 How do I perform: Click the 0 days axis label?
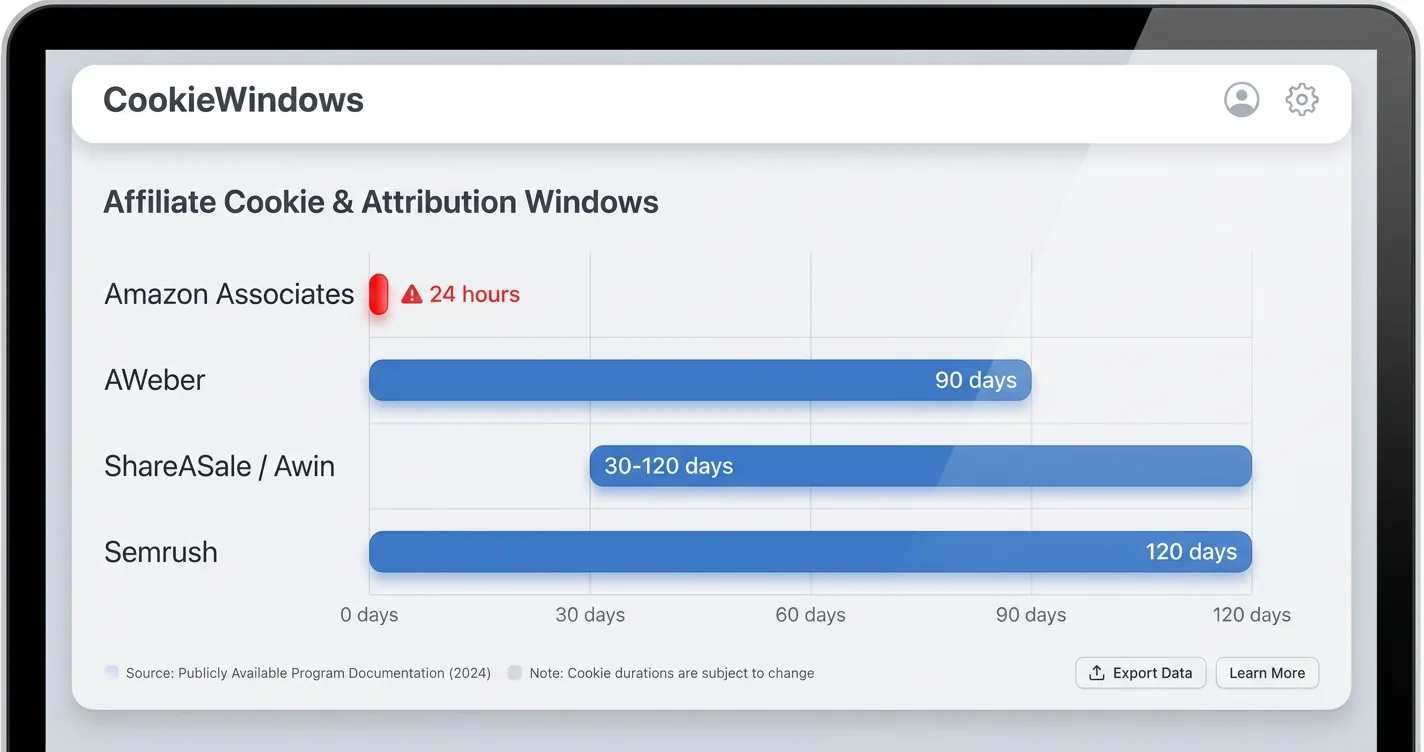[369, 615]
